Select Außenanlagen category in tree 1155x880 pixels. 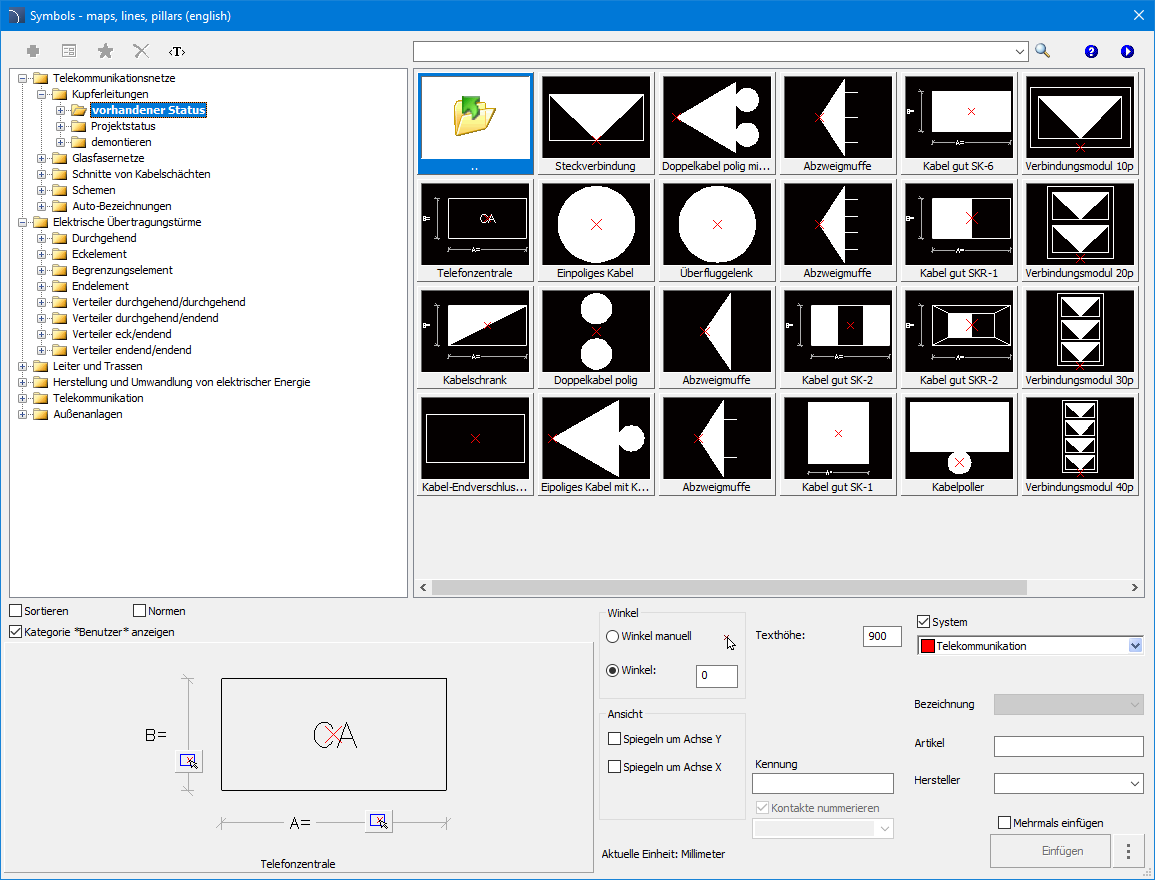[87, 414]
